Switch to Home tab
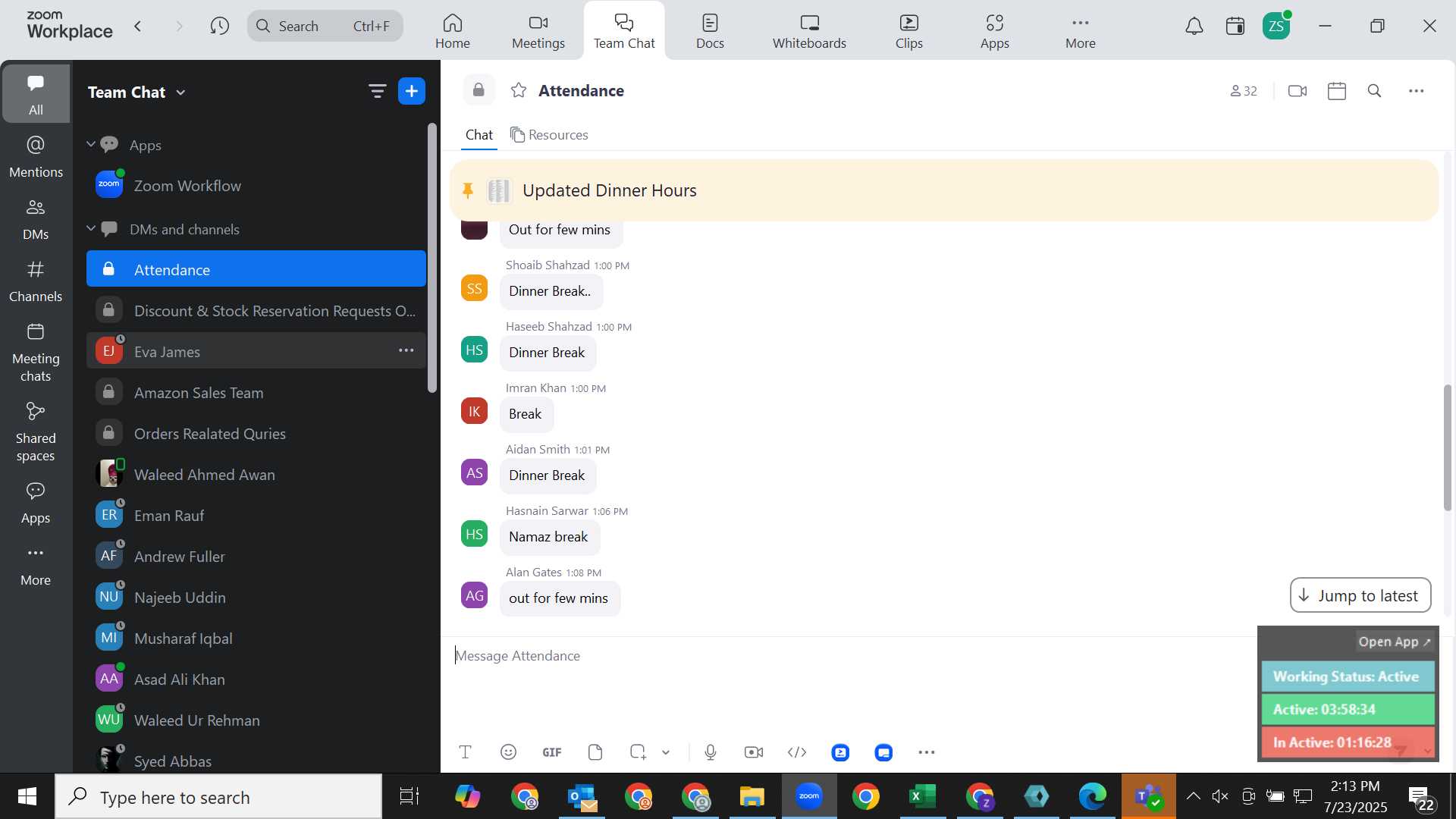The width and height of the screenshot is (1456, 819). pos(453,31)
